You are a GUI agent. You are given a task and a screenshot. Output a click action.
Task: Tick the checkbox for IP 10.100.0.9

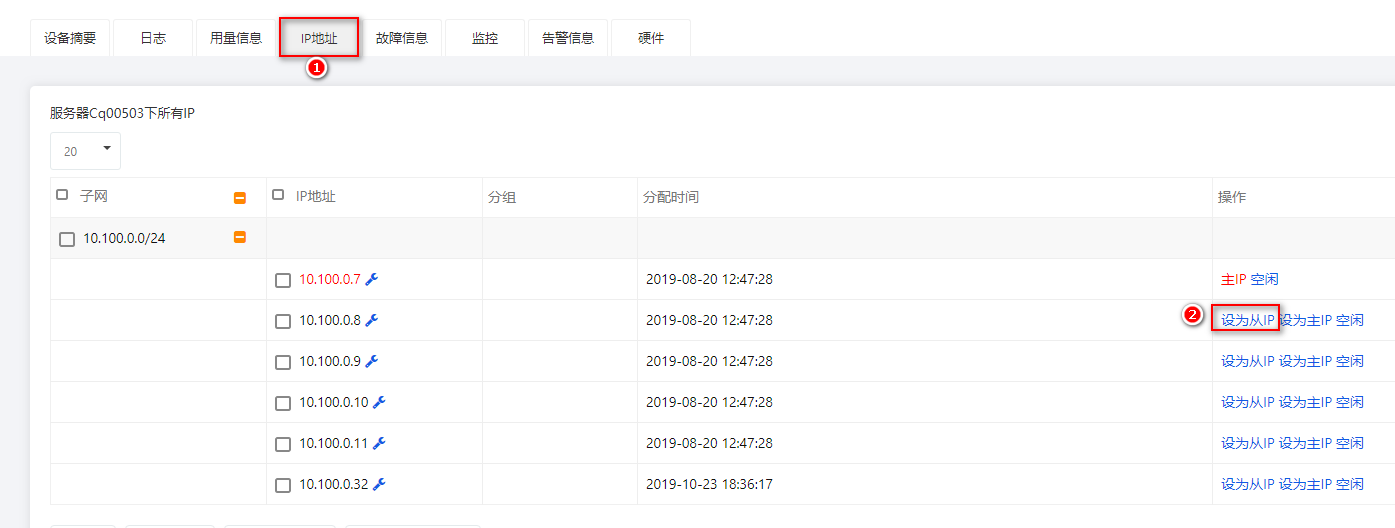(283, 362)
